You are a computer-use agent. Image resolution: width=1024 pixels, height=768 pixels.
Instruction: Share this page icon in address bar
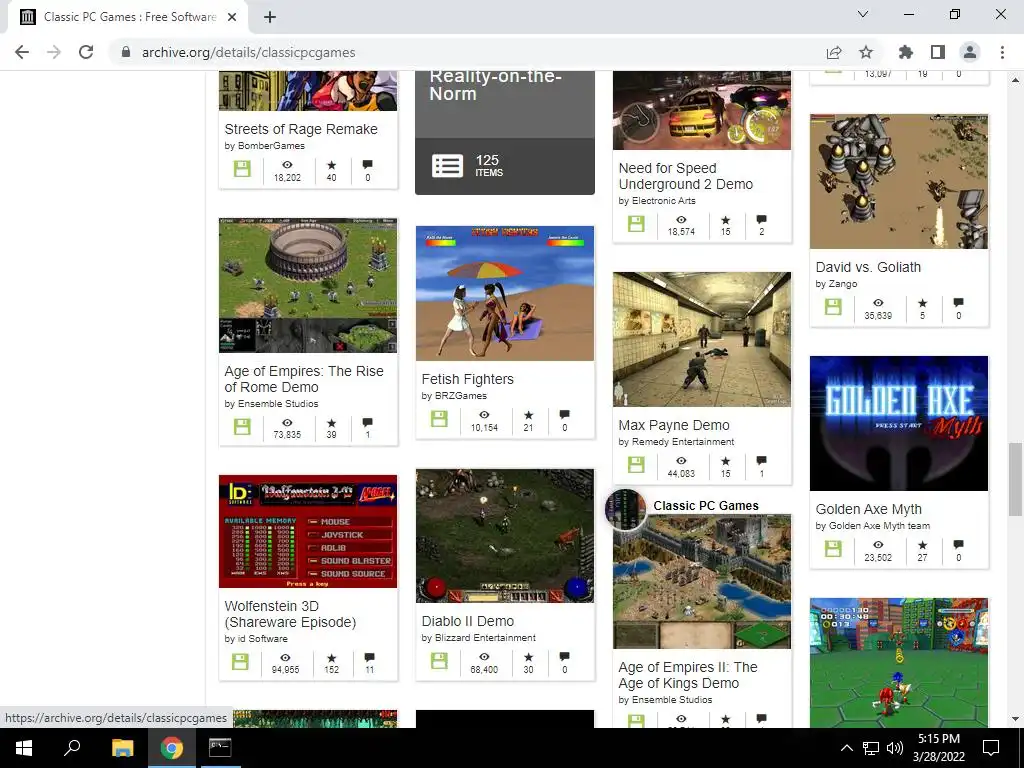pos(834,52)
